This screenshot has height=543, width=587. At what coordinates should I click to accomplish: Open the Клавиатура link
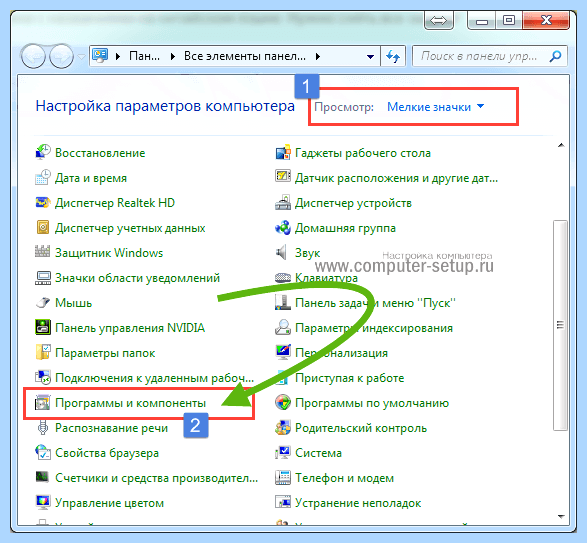326,278
